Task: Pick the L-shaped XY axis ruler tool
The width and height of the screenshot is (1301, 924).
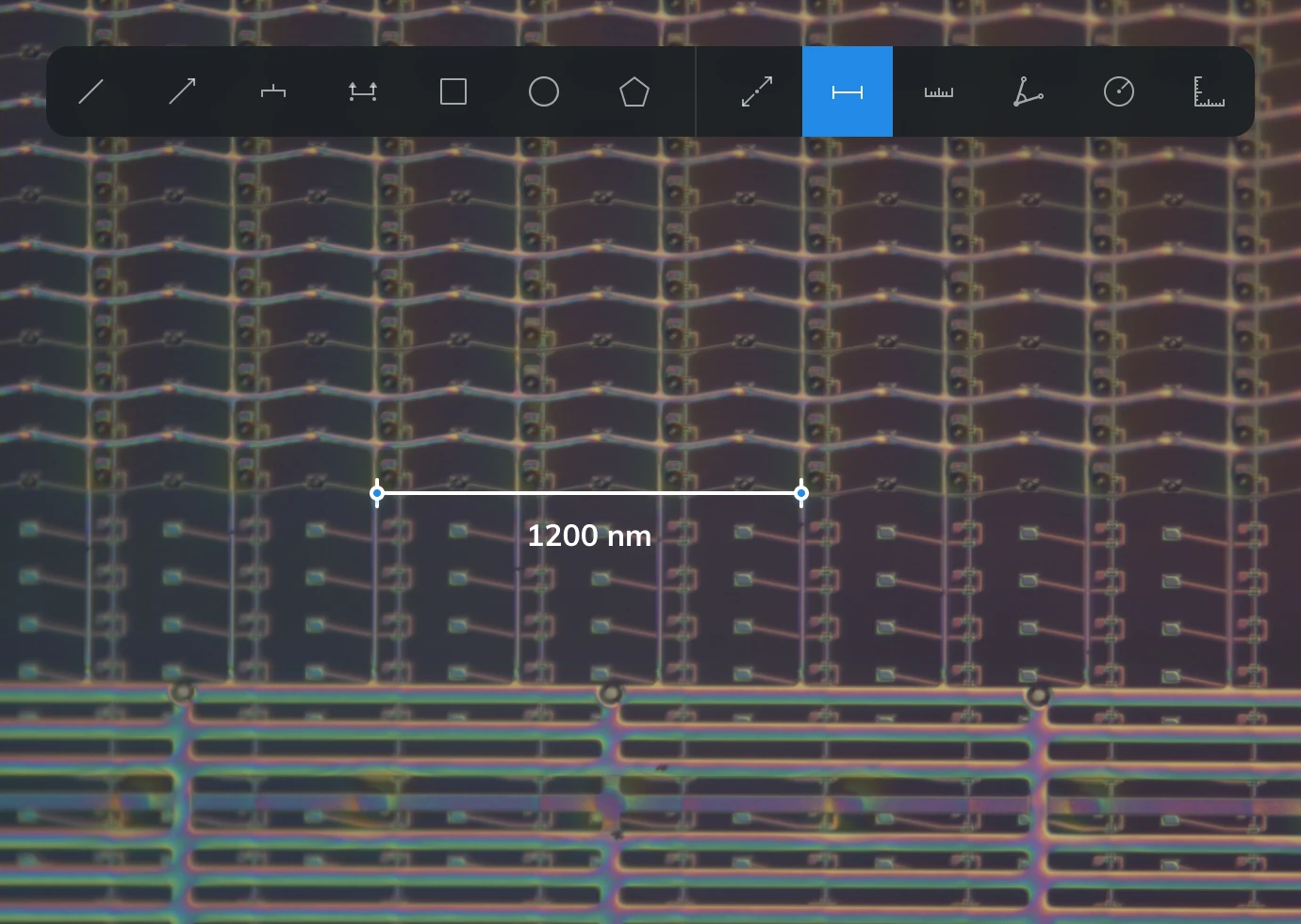Action: (x=1210, y=91)
